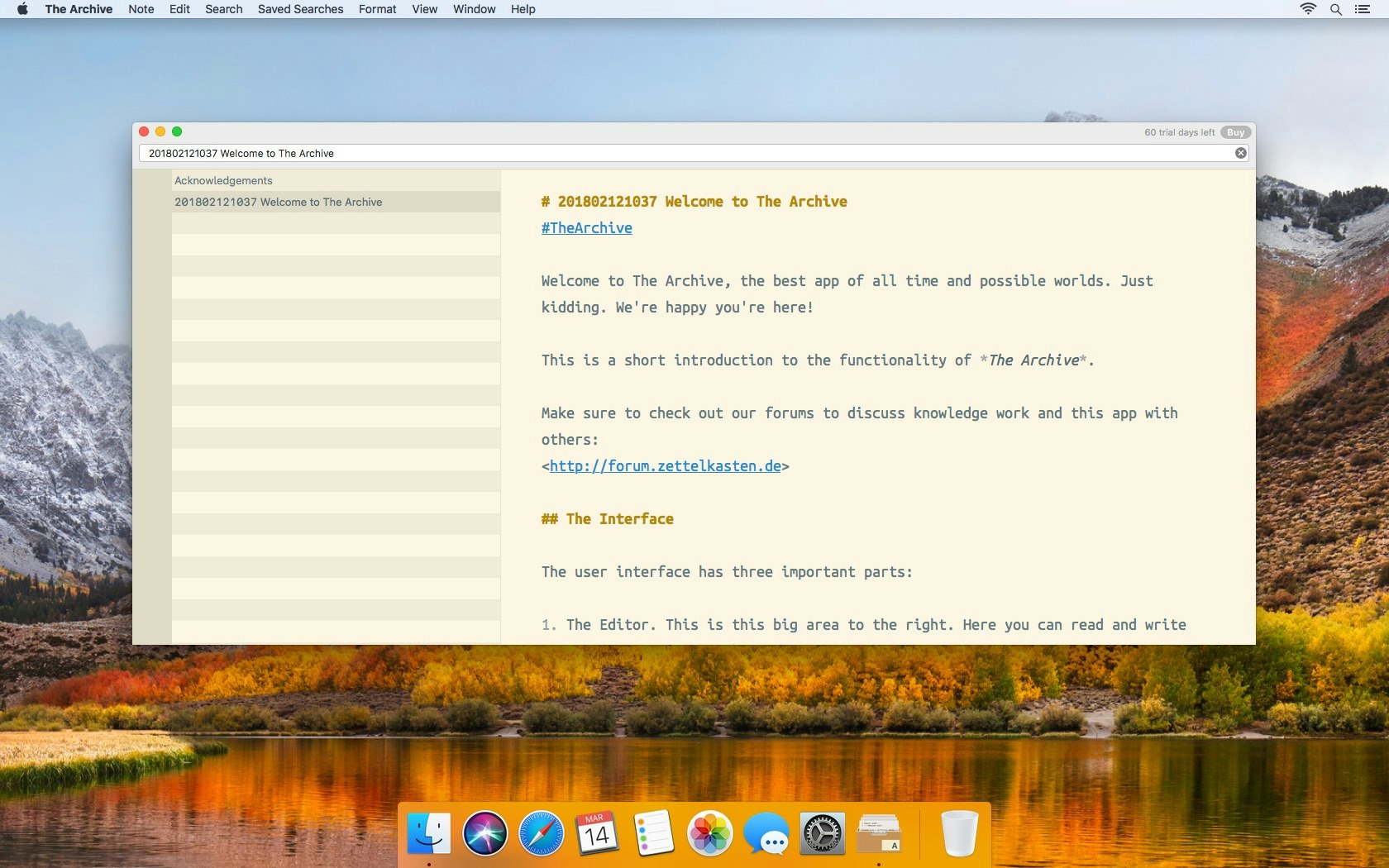Open Messages from the dock
This screenshot has width=1389, height=868.
[x=766, y=832]
